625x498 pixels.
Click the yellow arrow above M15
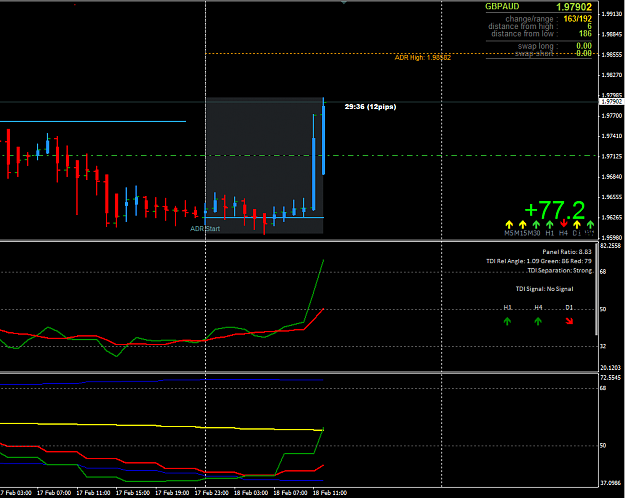(x=523, y=224)
